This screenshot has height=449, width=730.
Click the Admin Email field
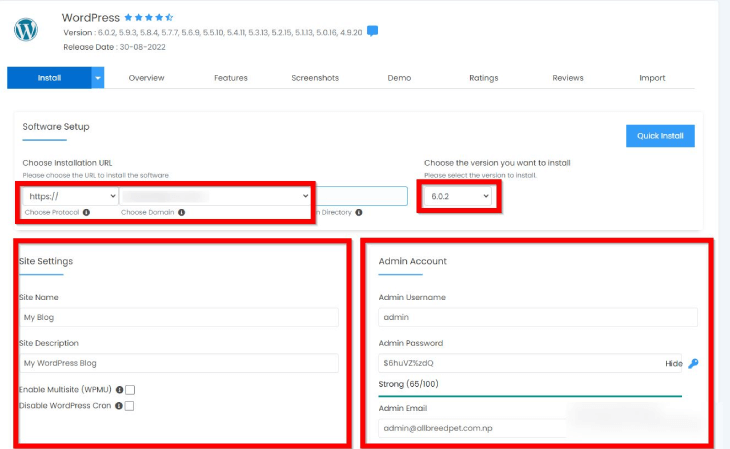(473, 428)
